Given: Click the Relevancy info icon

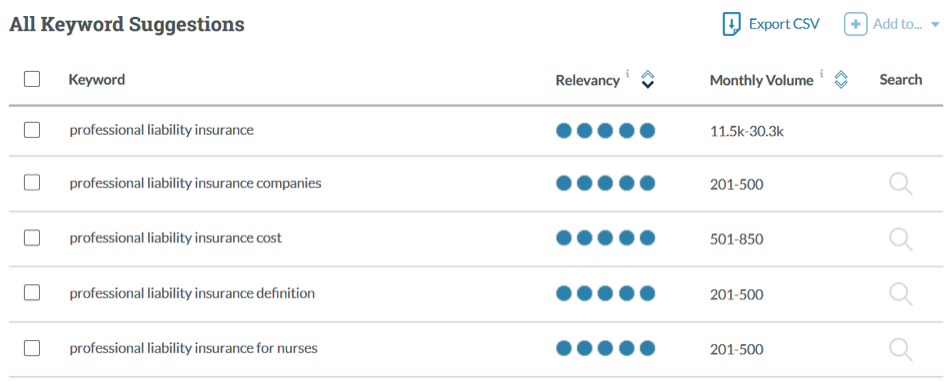Looking at the screenshot, I should (627, 74).
